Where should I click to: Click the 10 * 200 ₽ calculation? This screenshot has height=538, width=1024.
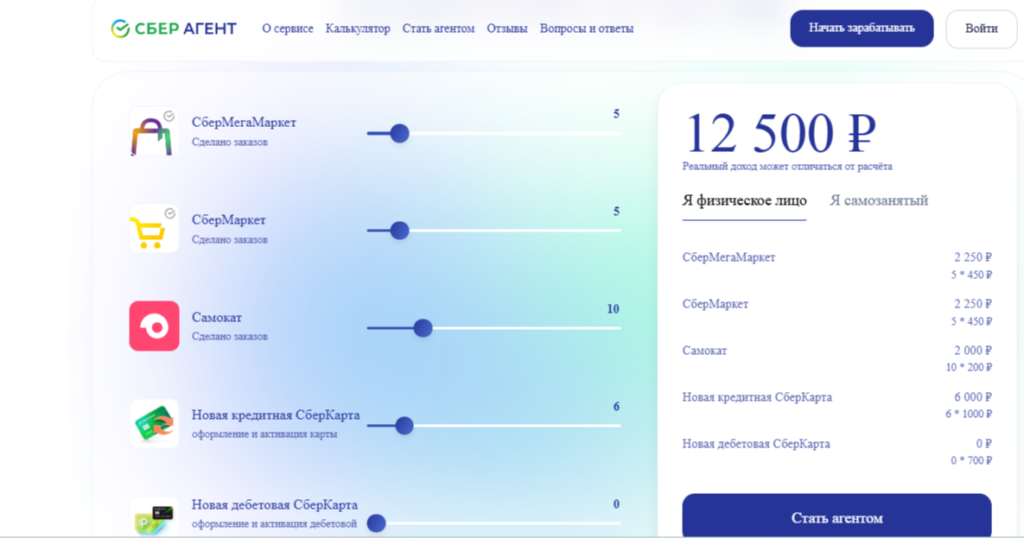[968, 368]
